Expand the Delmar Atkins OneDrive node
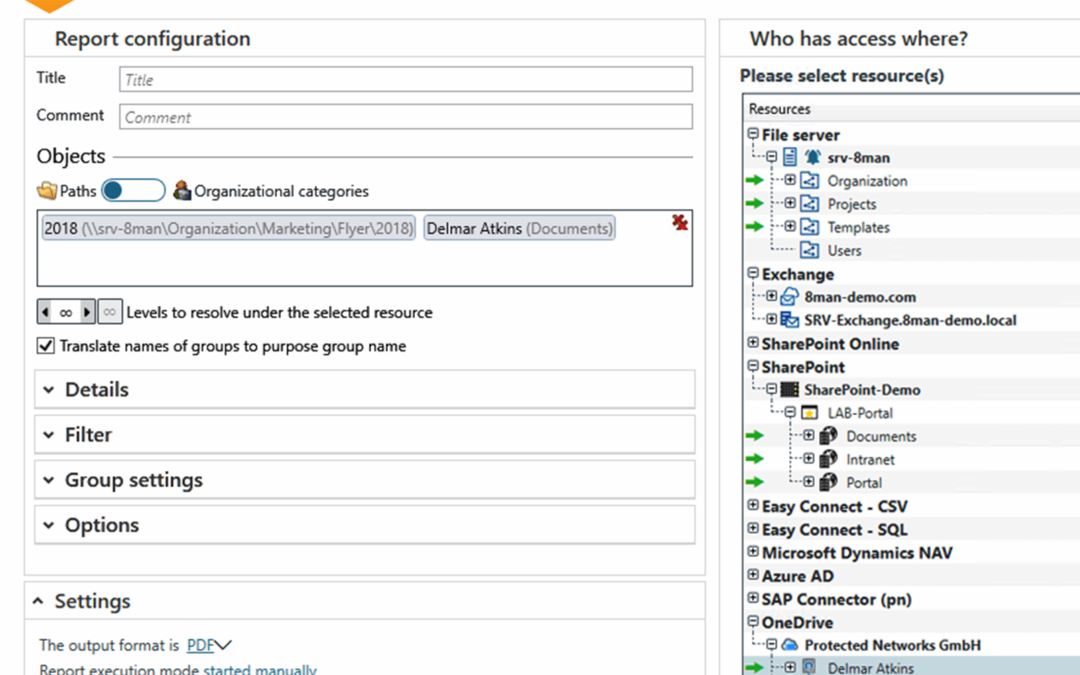The width and height of the screenshot is (1080, 675). 790,667
